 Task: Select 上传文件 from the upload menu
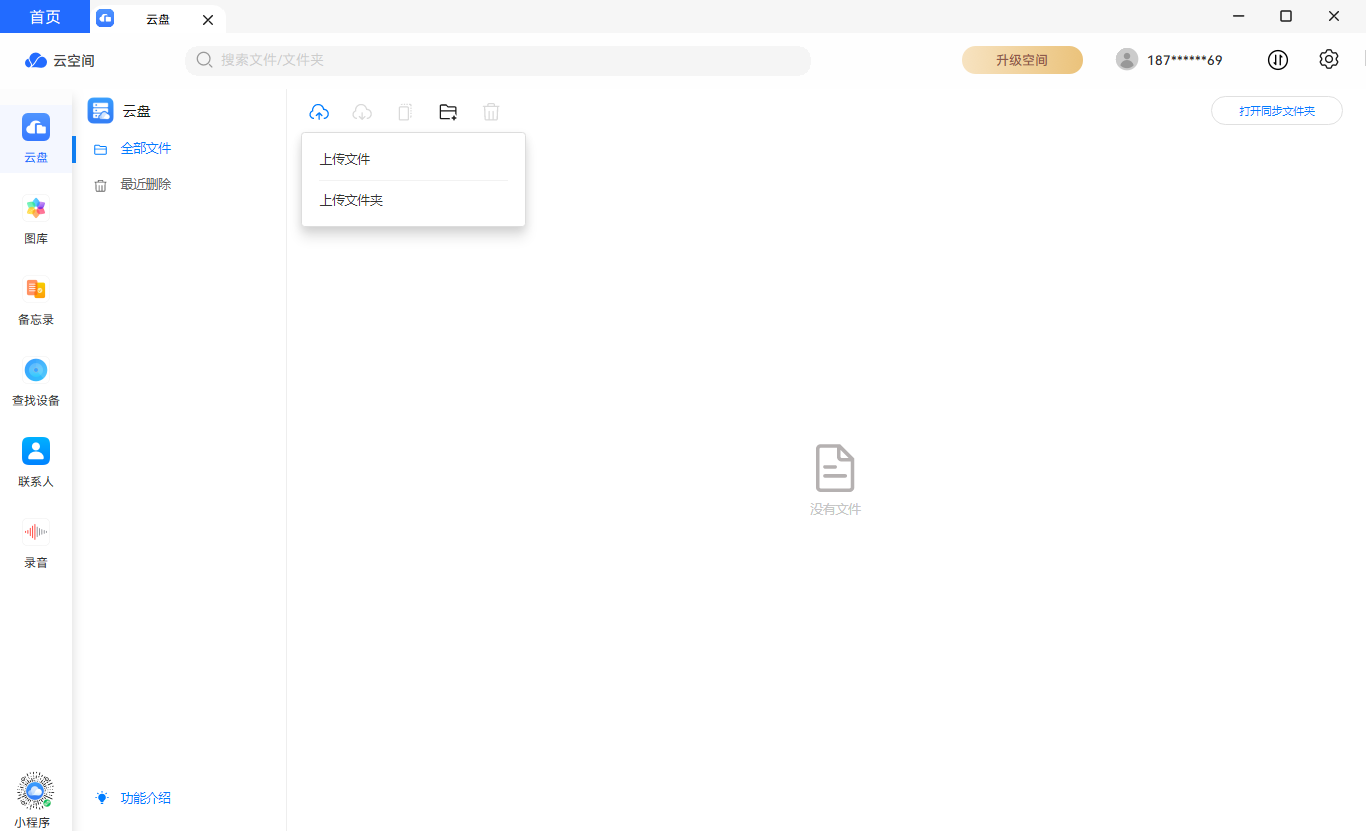(x=413, y=159)
